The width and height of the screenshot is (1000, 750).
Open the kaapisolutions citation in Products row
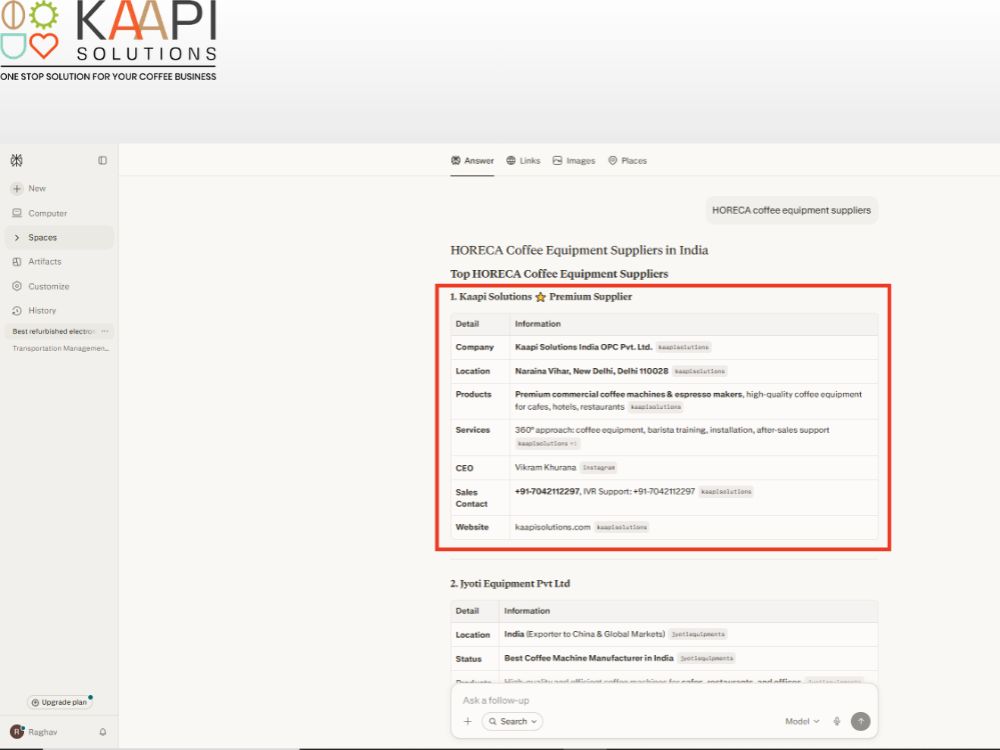coord(656,407)
